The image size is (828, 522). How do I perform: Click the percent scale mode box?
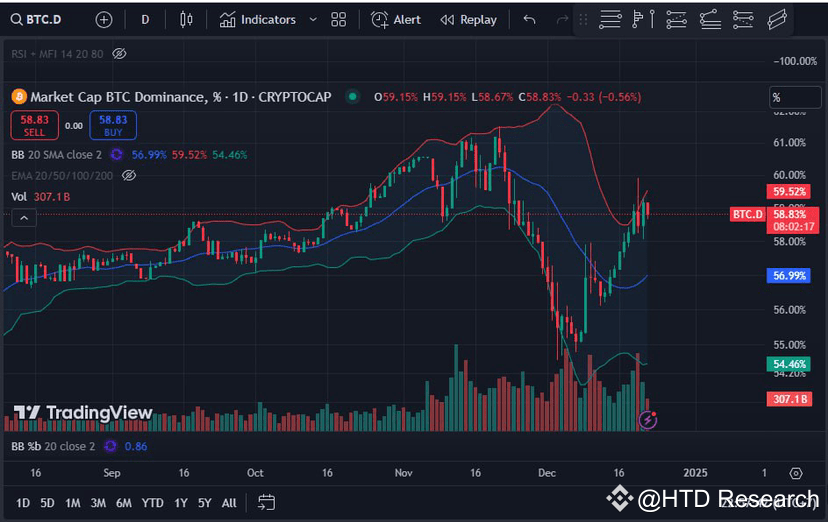(x=795, y=97)
